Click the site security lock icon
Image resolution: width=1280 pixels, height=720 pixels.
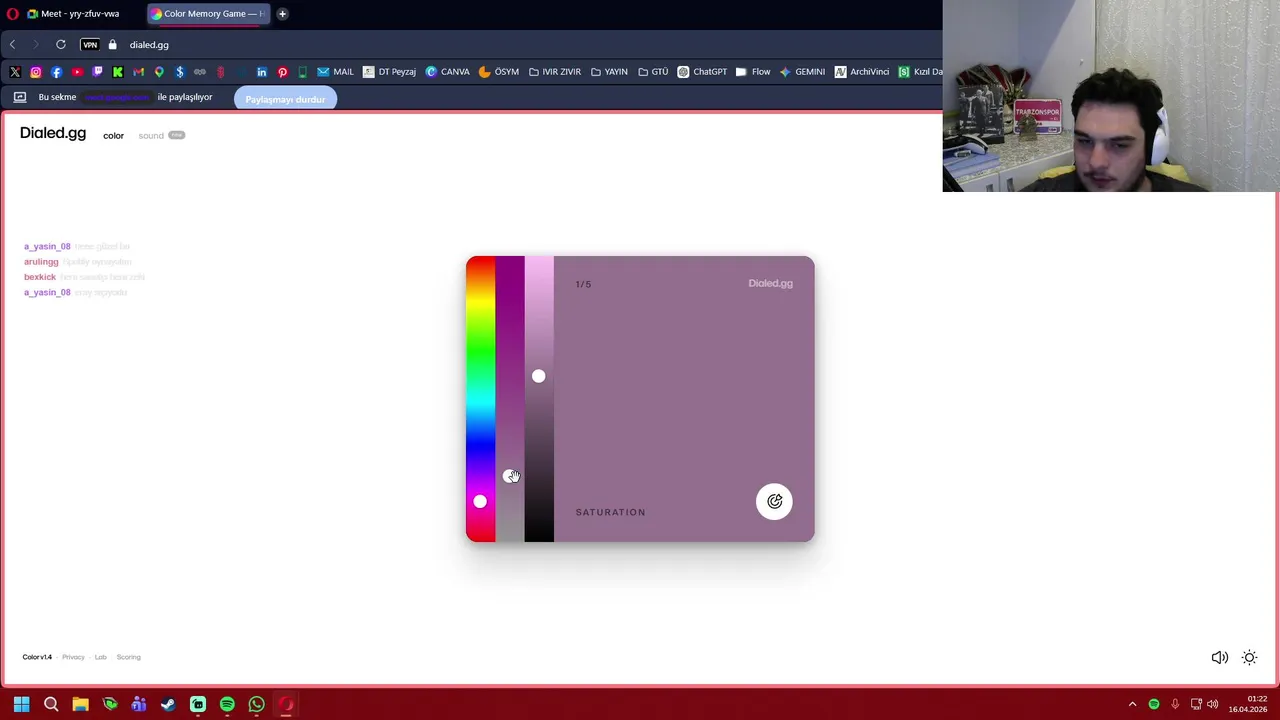(112, 45)
